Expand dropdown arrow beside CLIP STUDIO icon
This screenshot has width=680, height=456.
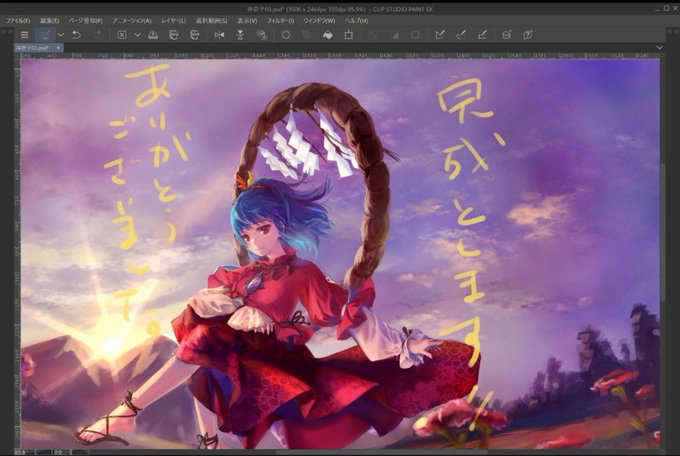pos(61,35)
